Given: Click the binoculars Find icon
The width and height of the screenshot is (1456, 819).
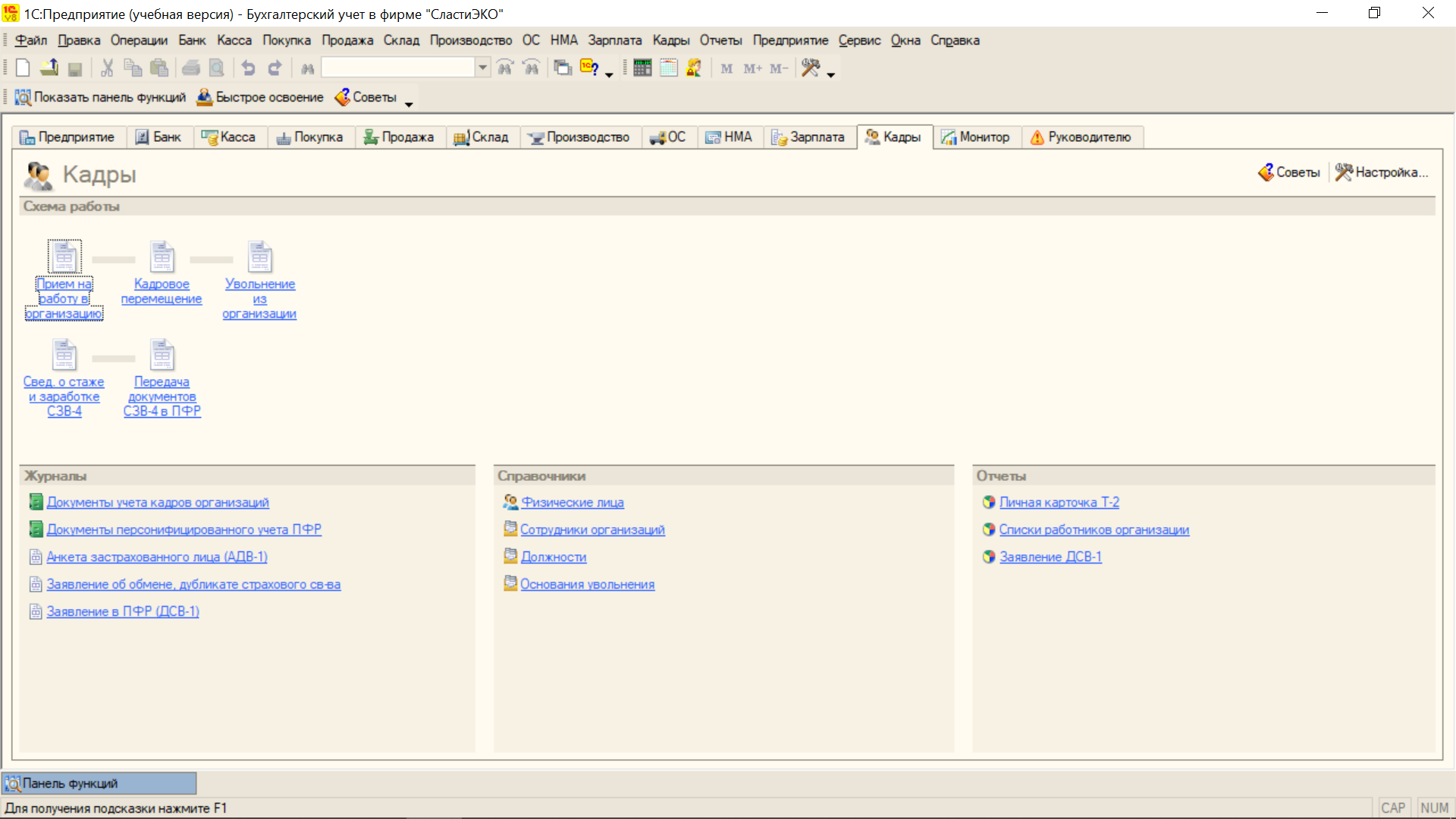Looking at the screenshot, I should click(x=307, y=68).
